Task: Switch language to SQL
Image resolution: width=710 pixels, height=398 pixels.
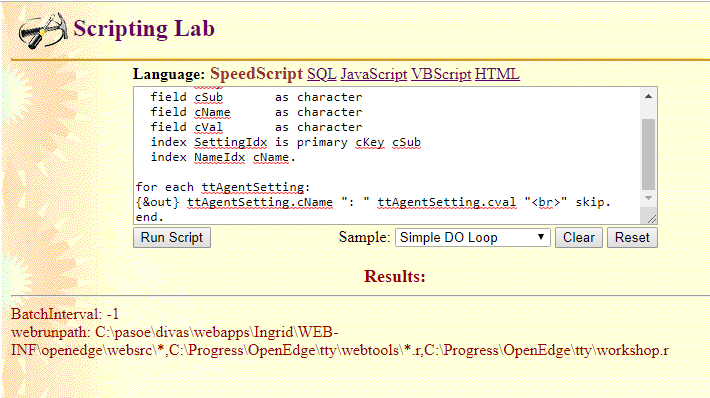Action: point(321,74)
